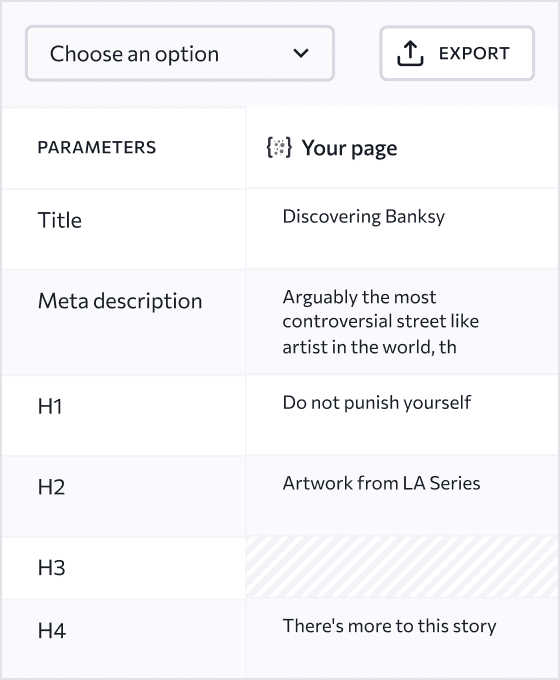Click the Title parameter row label
This screenshot has width=560, height=680.
[x=60, y=220]
